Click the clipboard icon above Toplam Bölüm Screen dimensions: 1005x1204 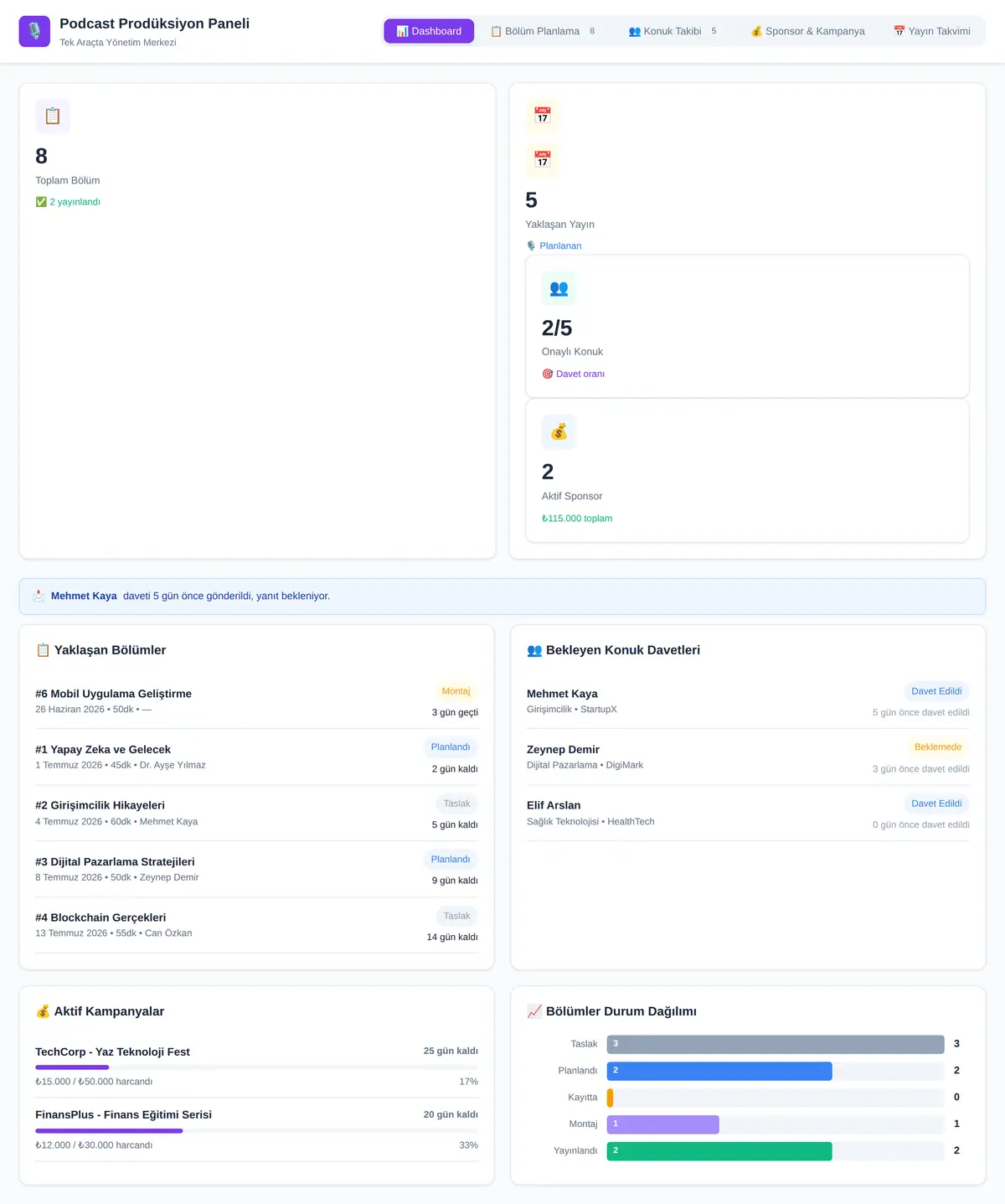click(x=53, y=116)
